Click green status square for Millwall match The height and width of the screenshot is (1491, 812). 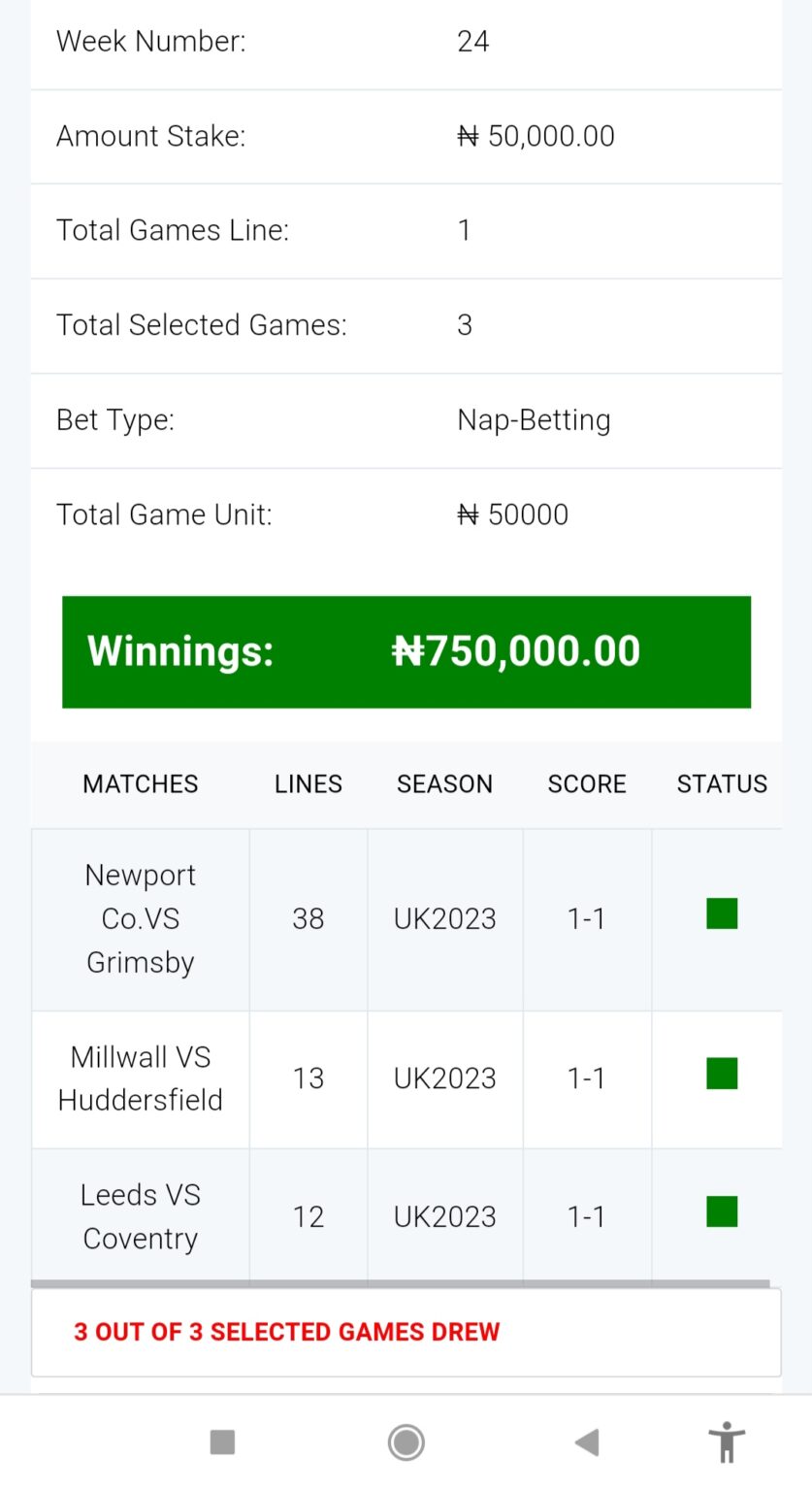722,1074
